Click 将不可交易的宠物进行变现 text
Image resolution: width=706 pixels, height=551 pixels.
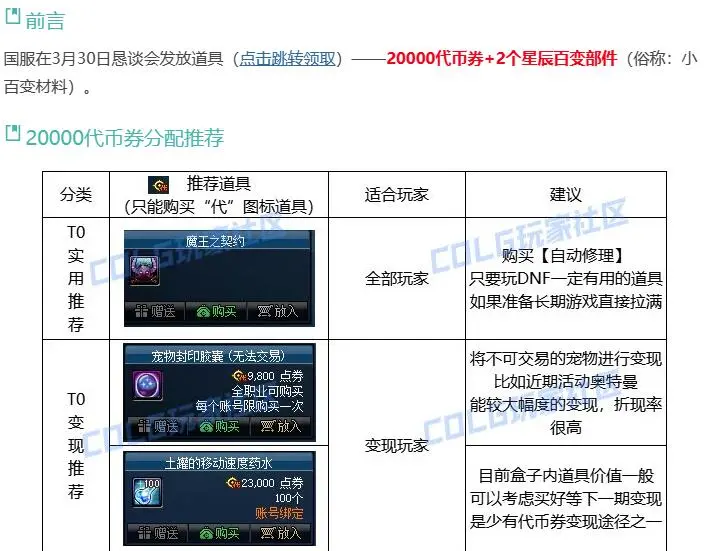pyautogui.click(x=566, y=359)
